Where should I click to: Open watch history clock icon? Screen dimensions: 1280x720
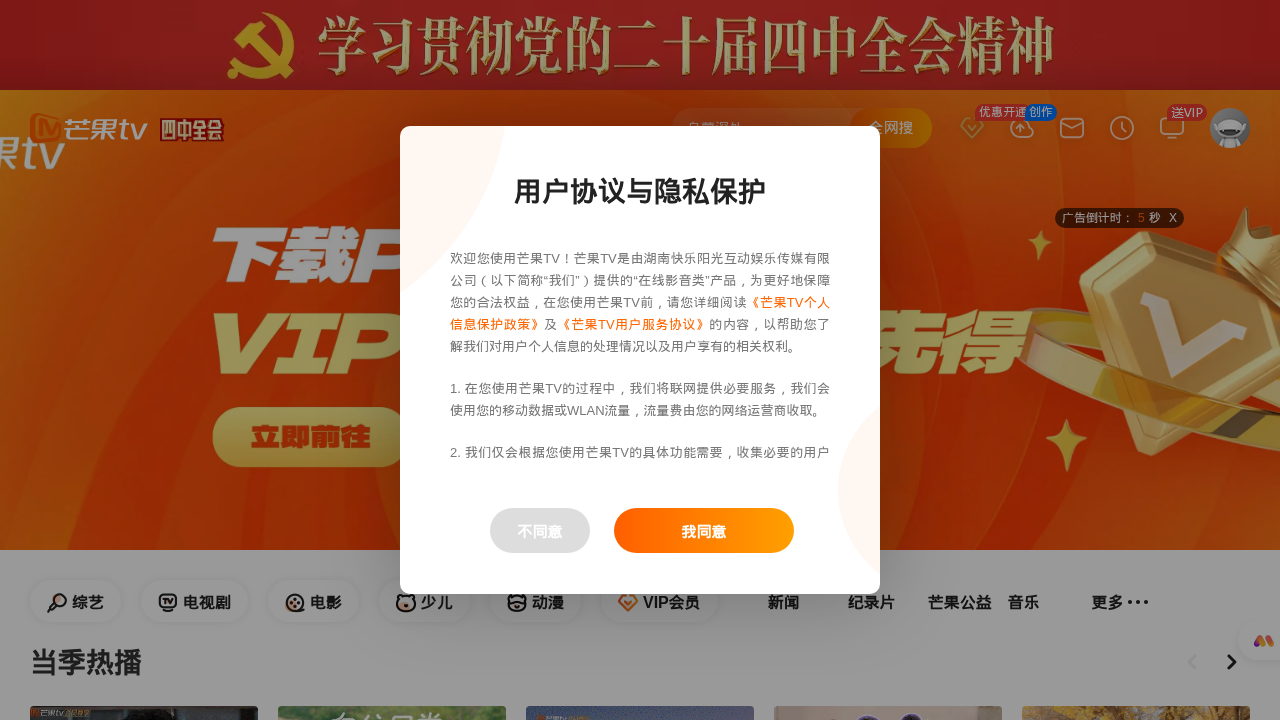click(1122, 128)
